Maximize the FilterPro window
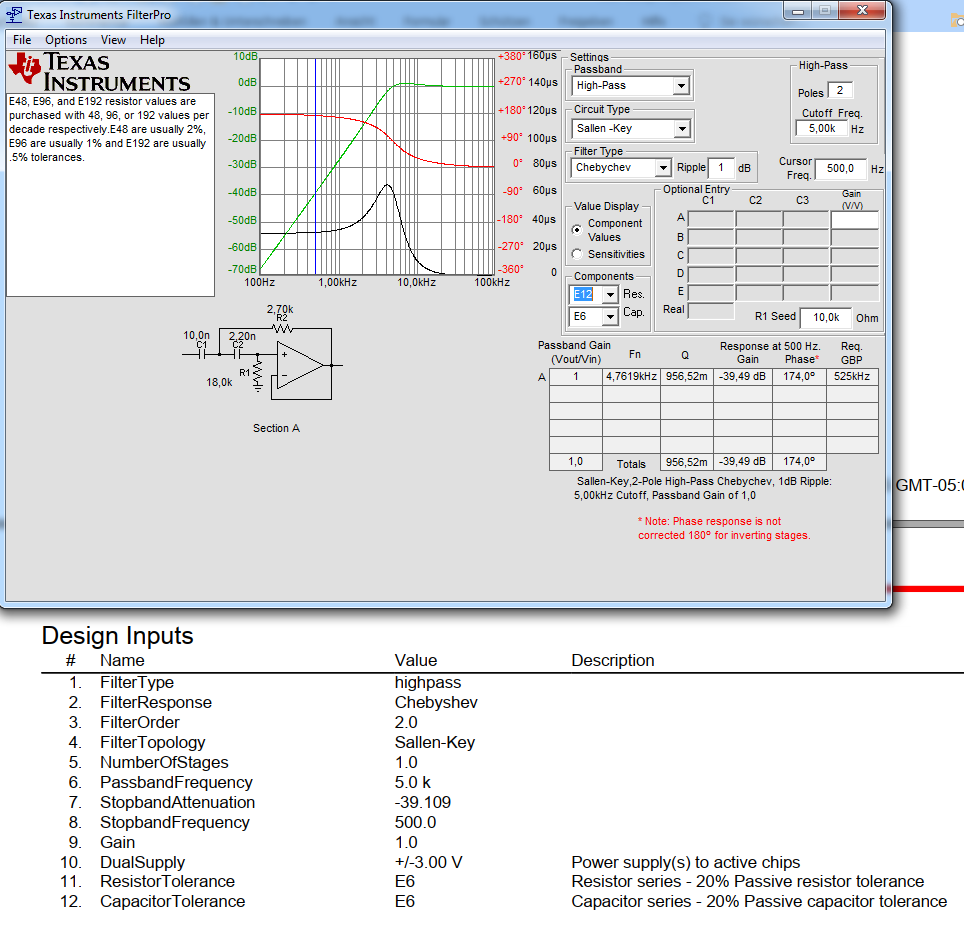Viewport: 964px width, 929px height. (x=825, y=10)
